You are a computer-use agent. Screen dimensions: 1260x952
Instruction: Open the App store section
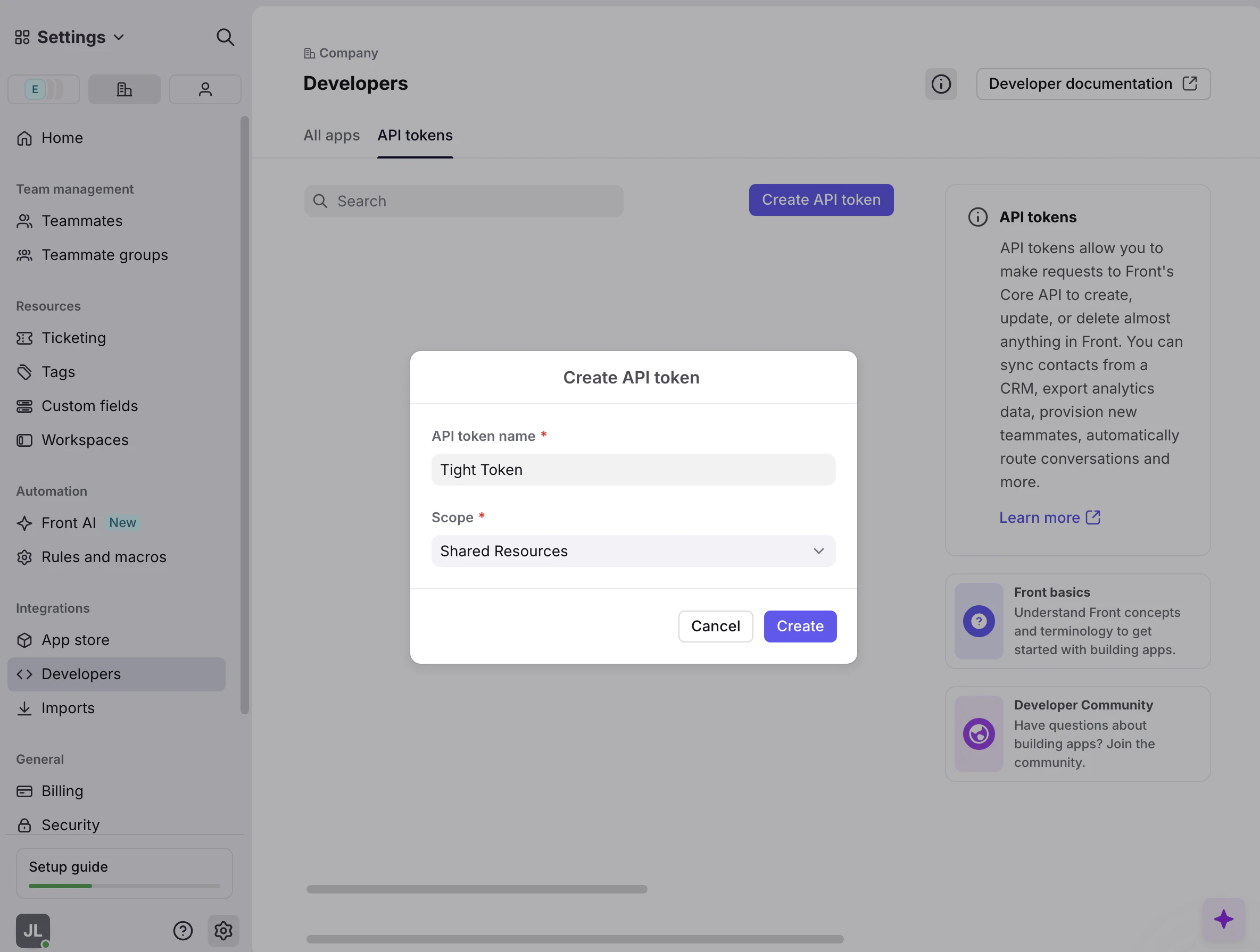(x=75, y=639)
